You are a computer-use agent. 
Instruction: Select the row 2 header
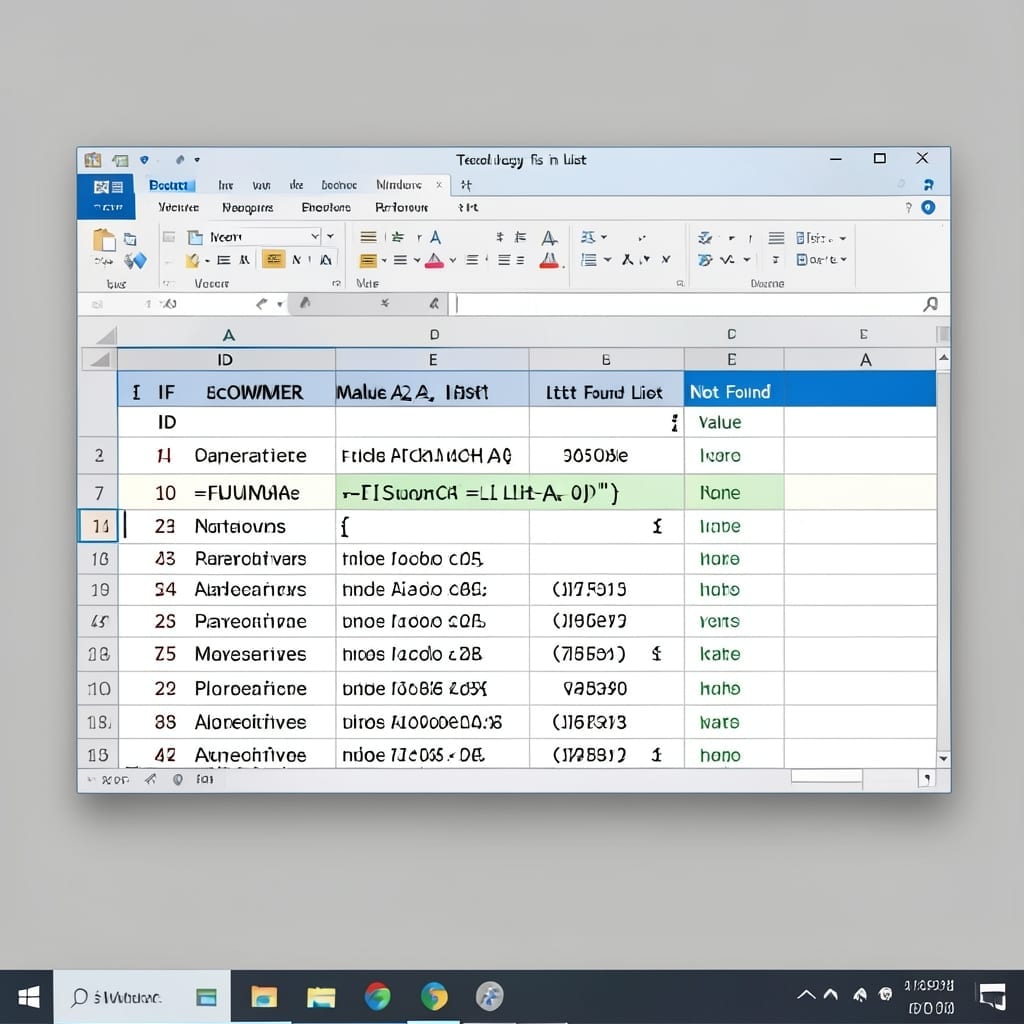[x=98, y=455]
